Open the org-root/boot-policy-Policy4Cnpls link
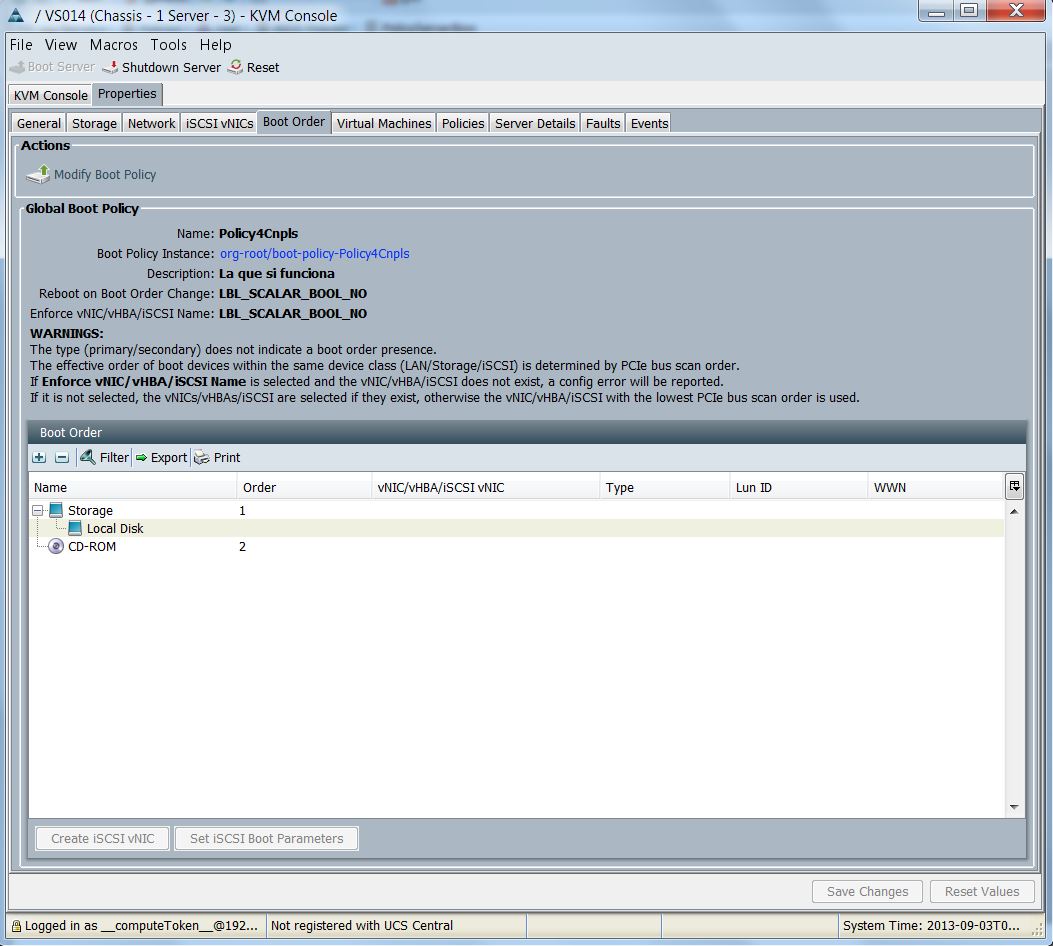1053x946 pixels. 314,254
